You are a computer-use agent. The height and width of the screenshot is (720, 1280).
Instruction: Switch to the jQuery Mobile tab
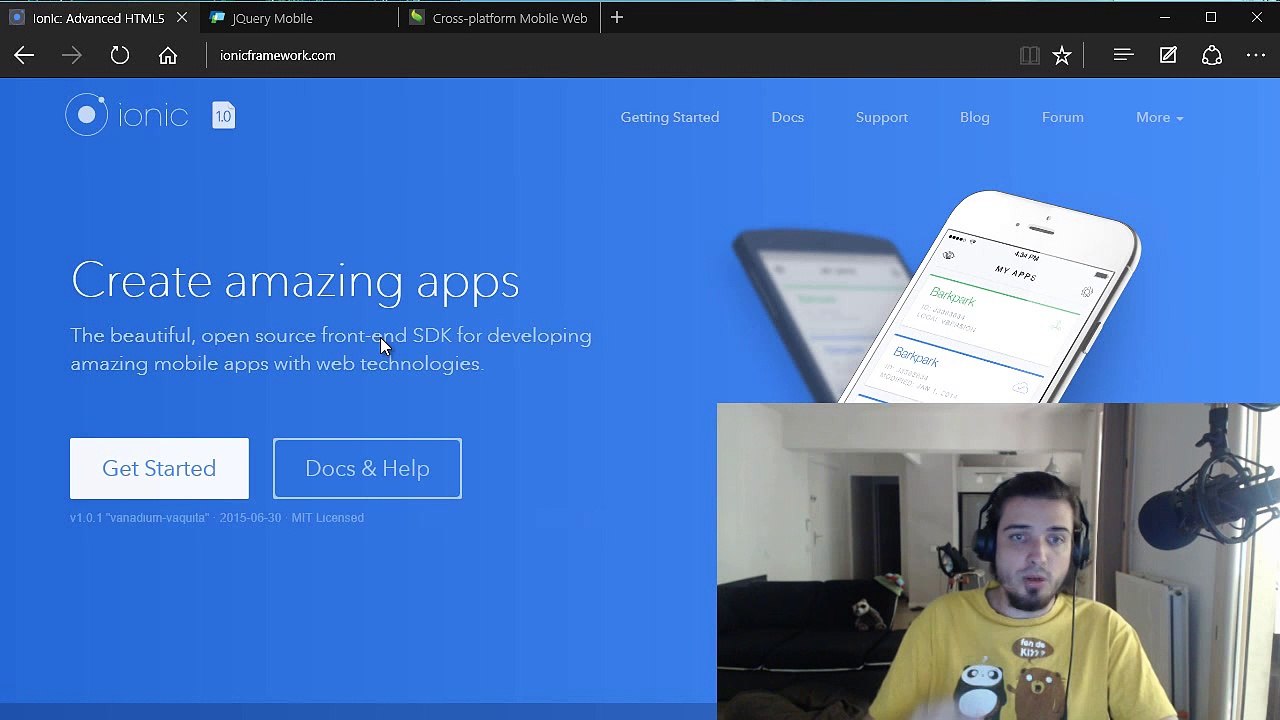pos(297,18)
